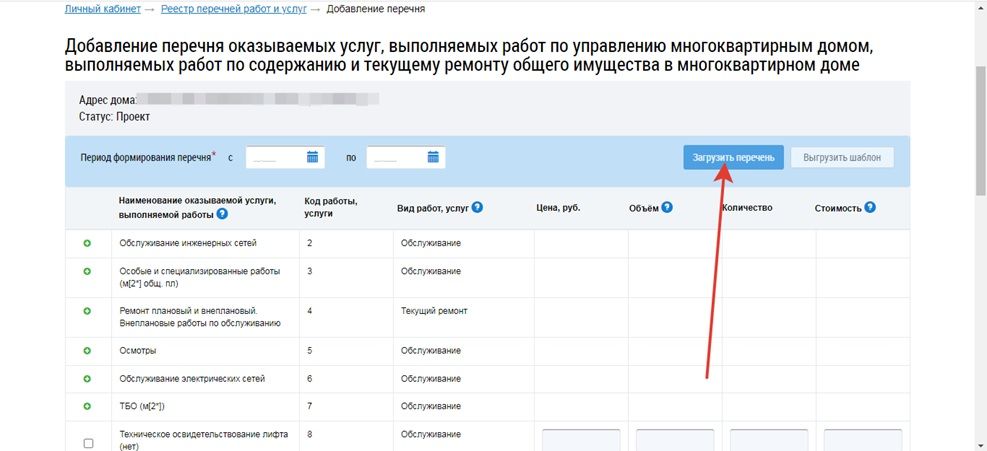
Task: Click Код работы, услуги header
Action: 331,207
